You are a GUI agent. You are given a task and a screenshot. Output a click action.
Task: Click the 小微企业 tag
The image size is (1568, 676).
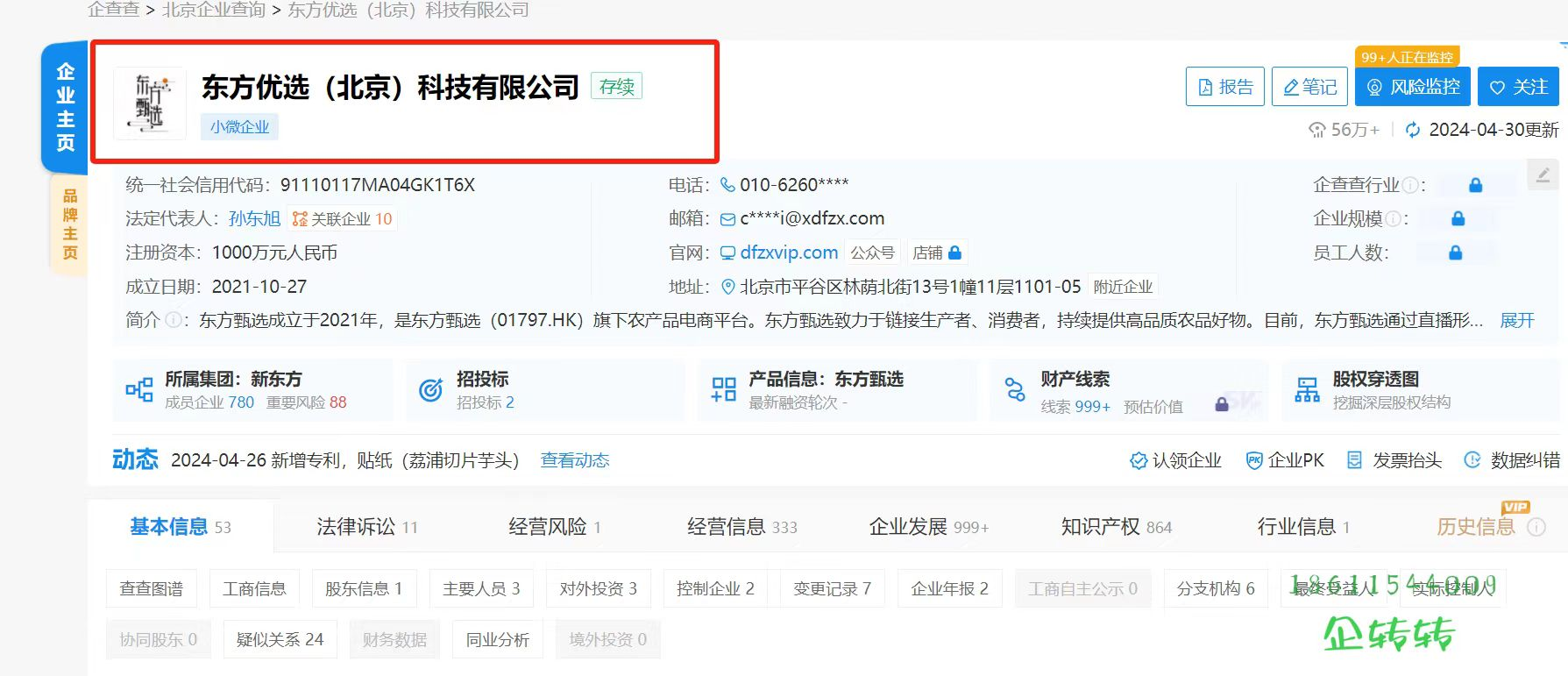(x=239, y=127)
